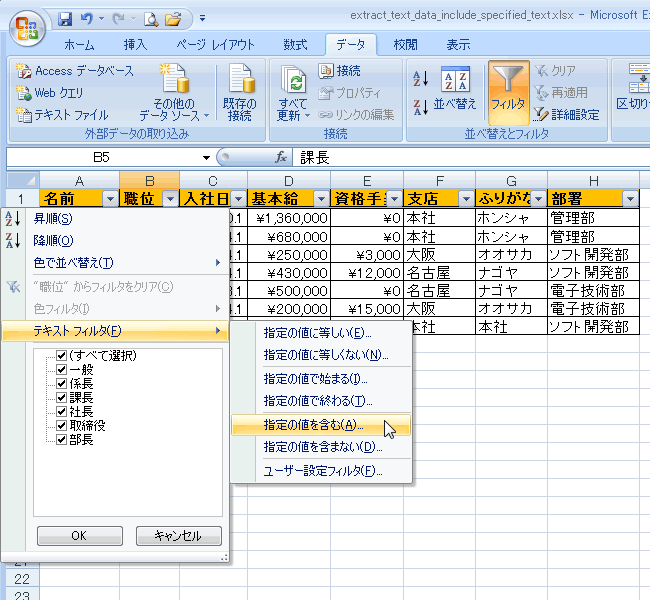Open the ページ レイアウト tab
The height and width of the screenshot is (600, 650).
pyautogui.click(x=215, y=44)
